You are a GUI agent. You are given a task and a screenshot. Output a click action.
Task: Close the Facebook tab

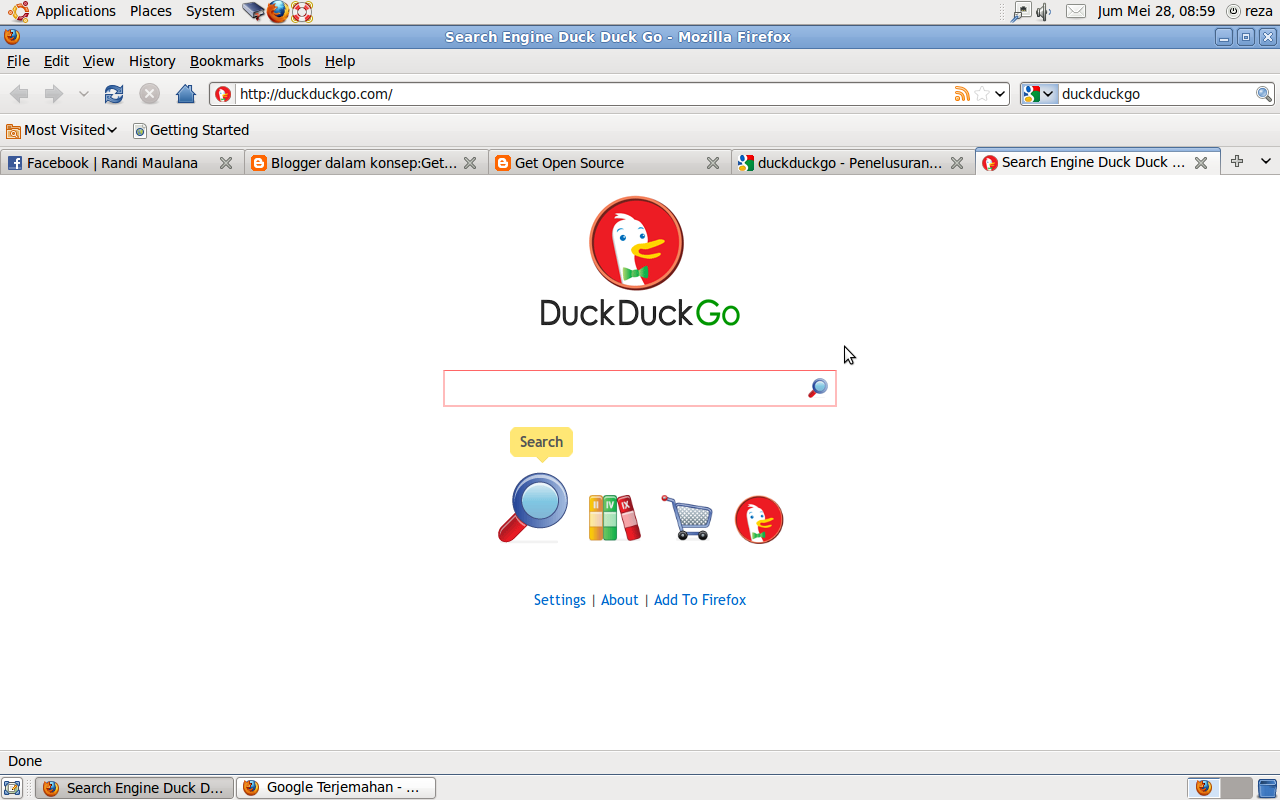(226, 163)
